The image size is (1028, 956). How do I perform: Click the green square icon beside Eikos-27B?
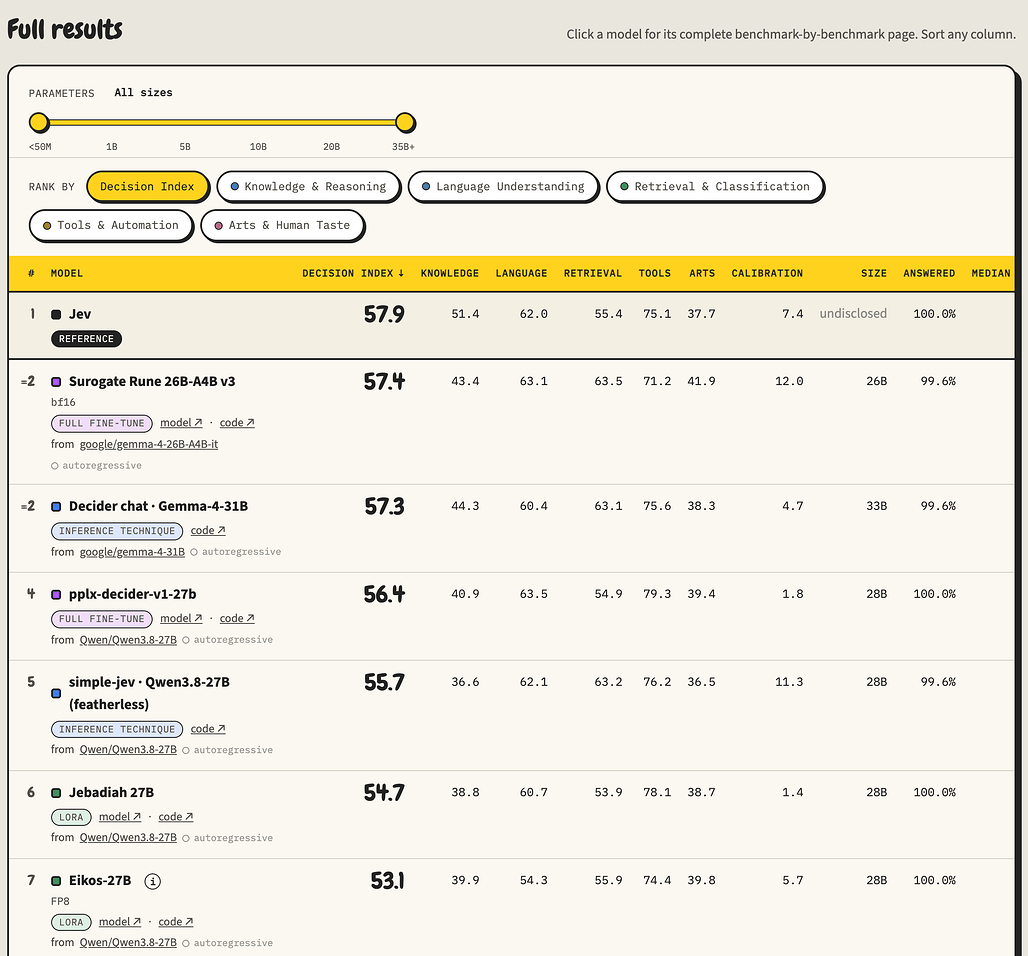pyautogui.click(x=56, y=881)
